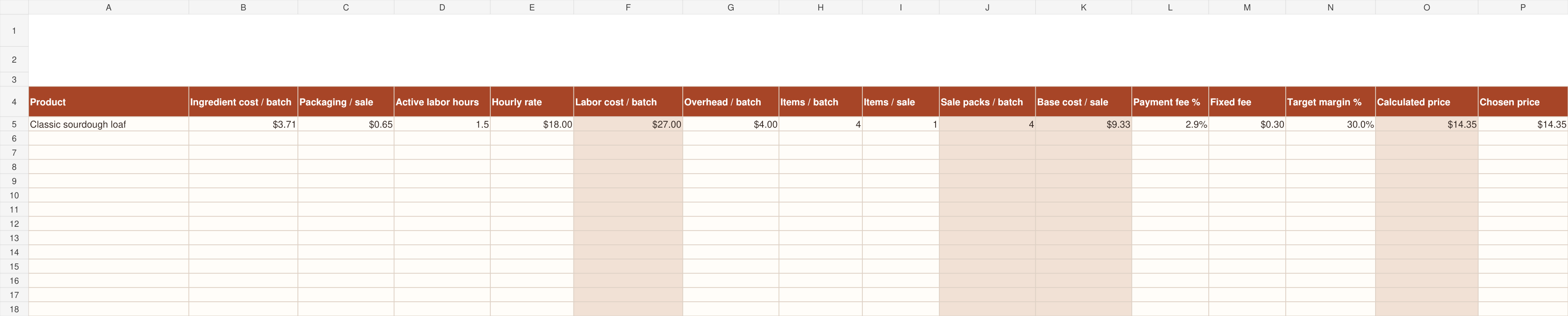Select column D header
1568x316 pixels.
click(x=442, y=7)
